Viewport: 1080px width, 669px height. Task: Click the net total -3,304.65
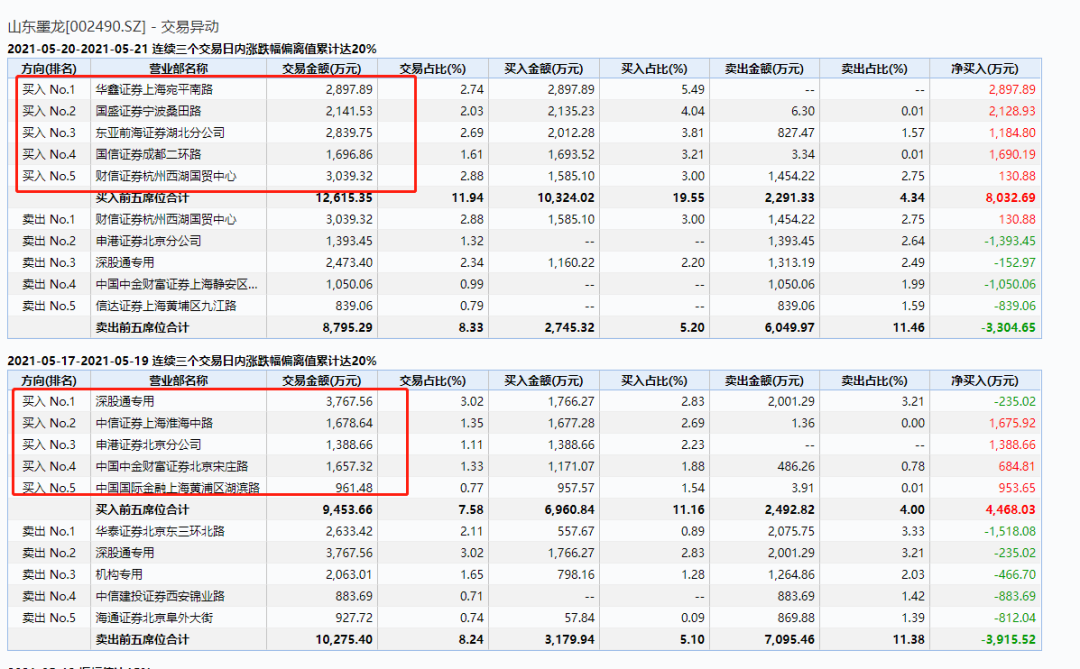coord(1008,328)
